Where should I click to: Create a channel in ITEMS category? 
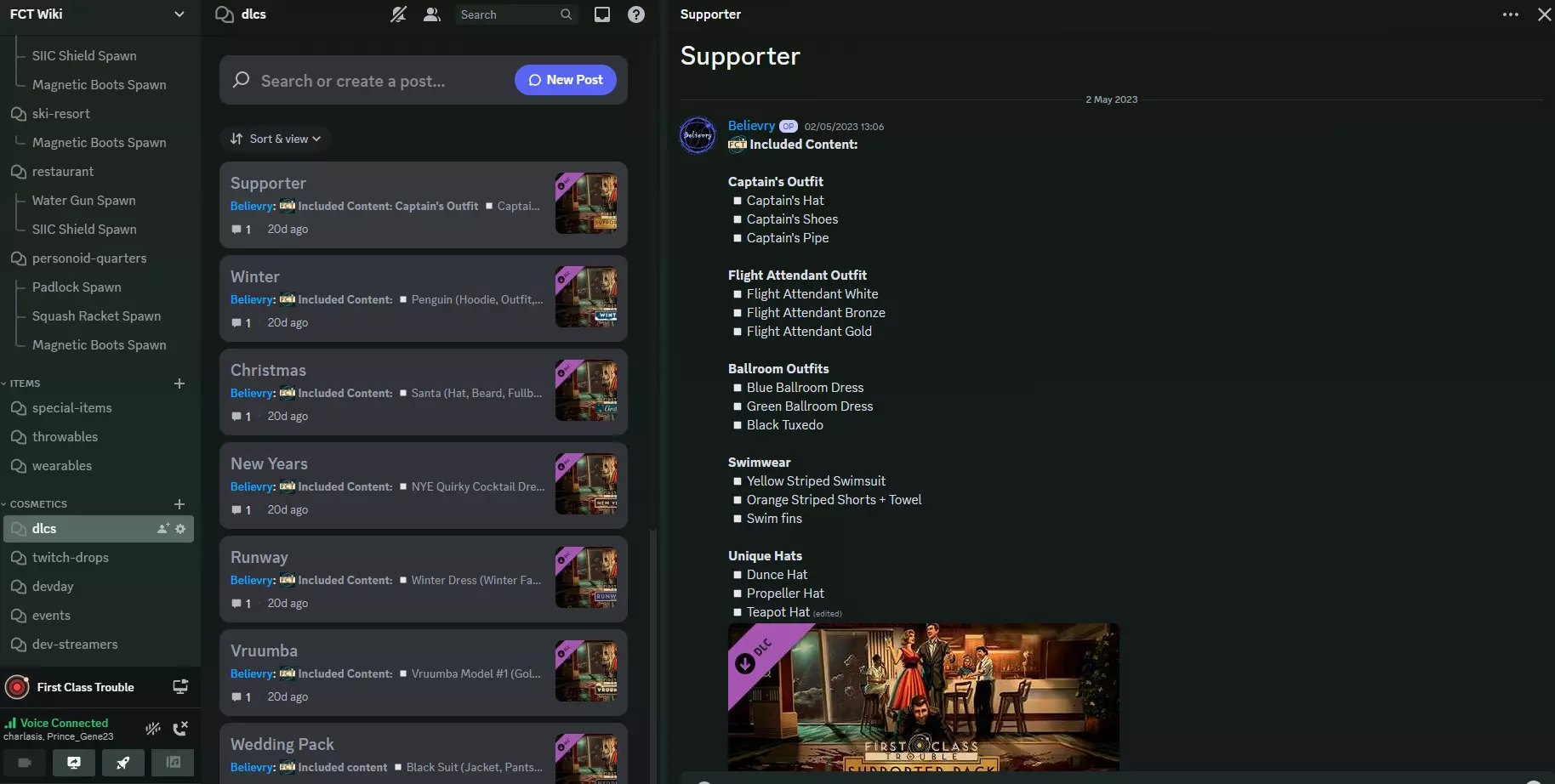[179, 383]
